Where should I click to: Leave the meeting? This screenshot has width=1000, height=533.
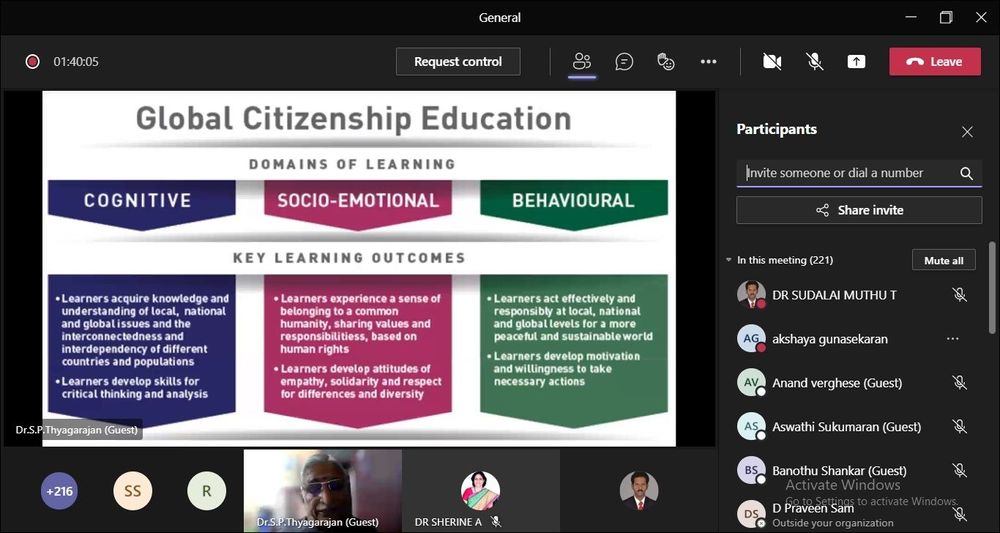tap(935, 62)
